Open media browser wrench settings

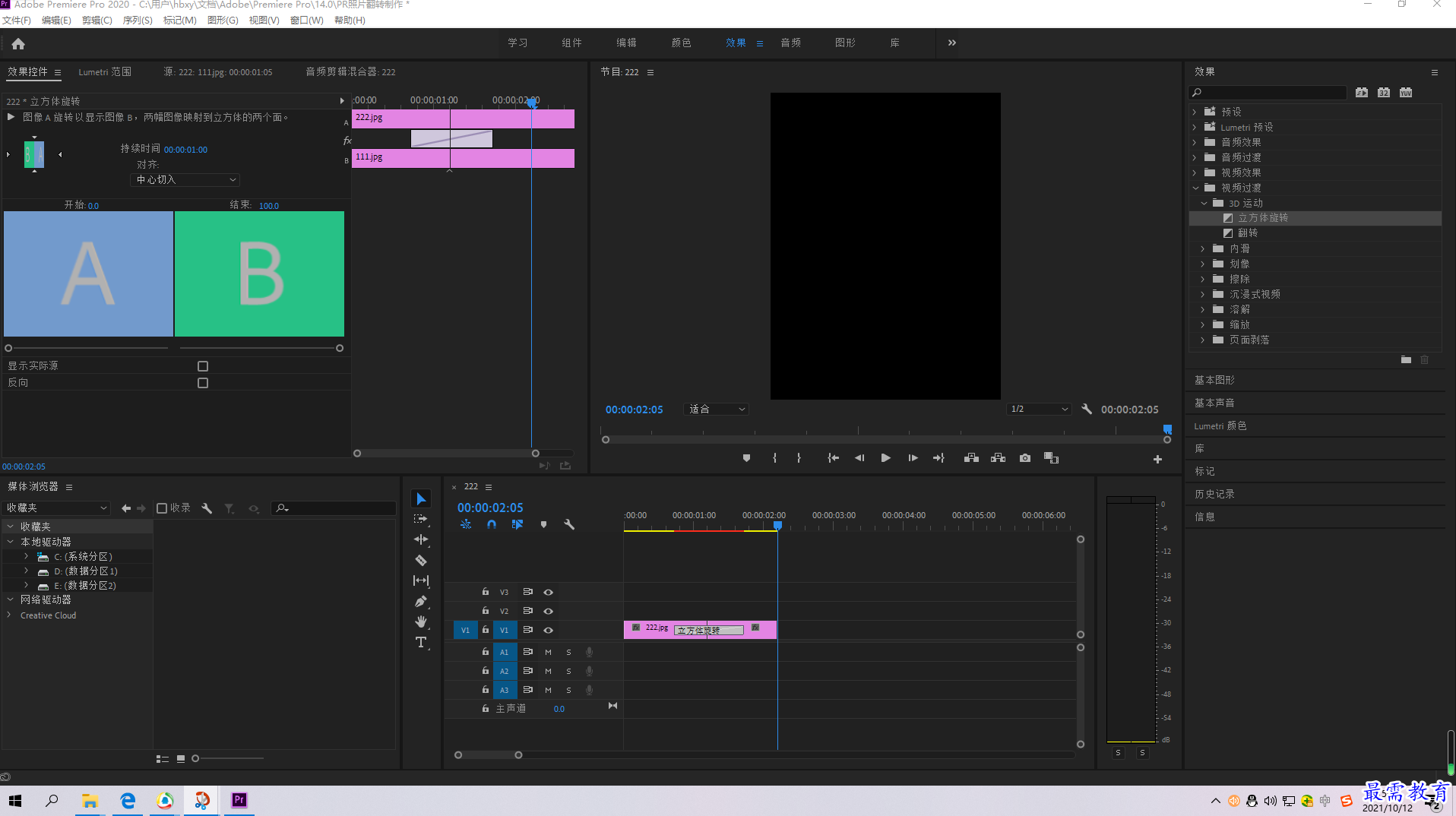coord(207,508)
